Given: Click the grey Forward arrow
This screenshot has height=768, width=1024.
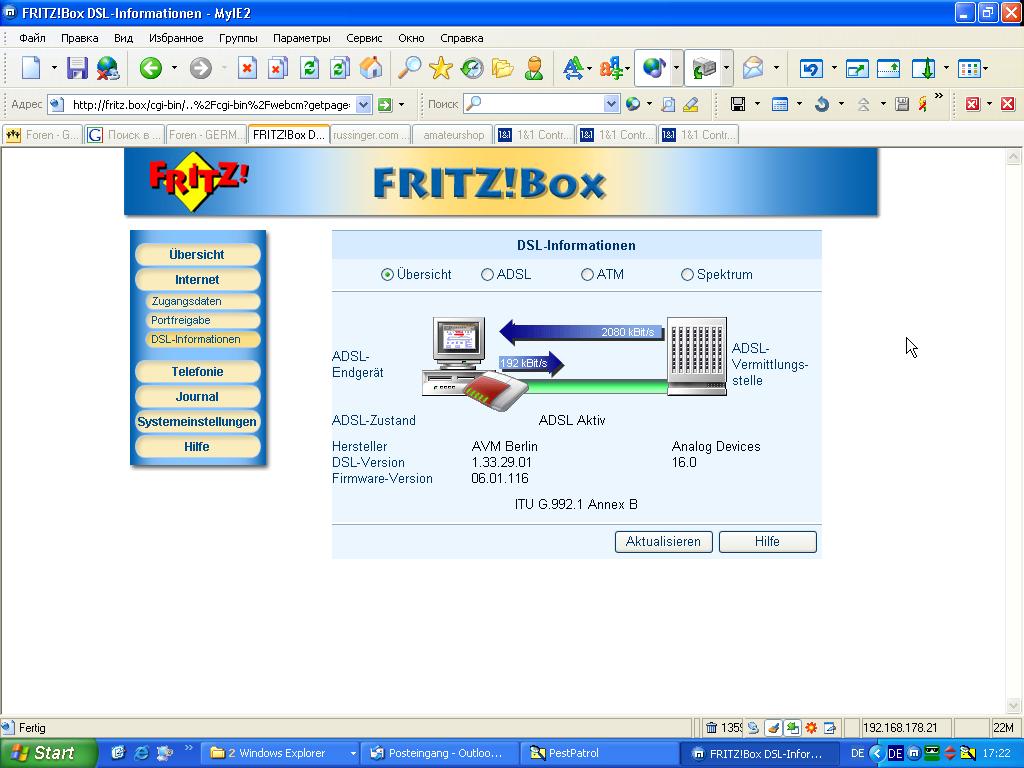Looking at the screenshot, I should [200, 68].
